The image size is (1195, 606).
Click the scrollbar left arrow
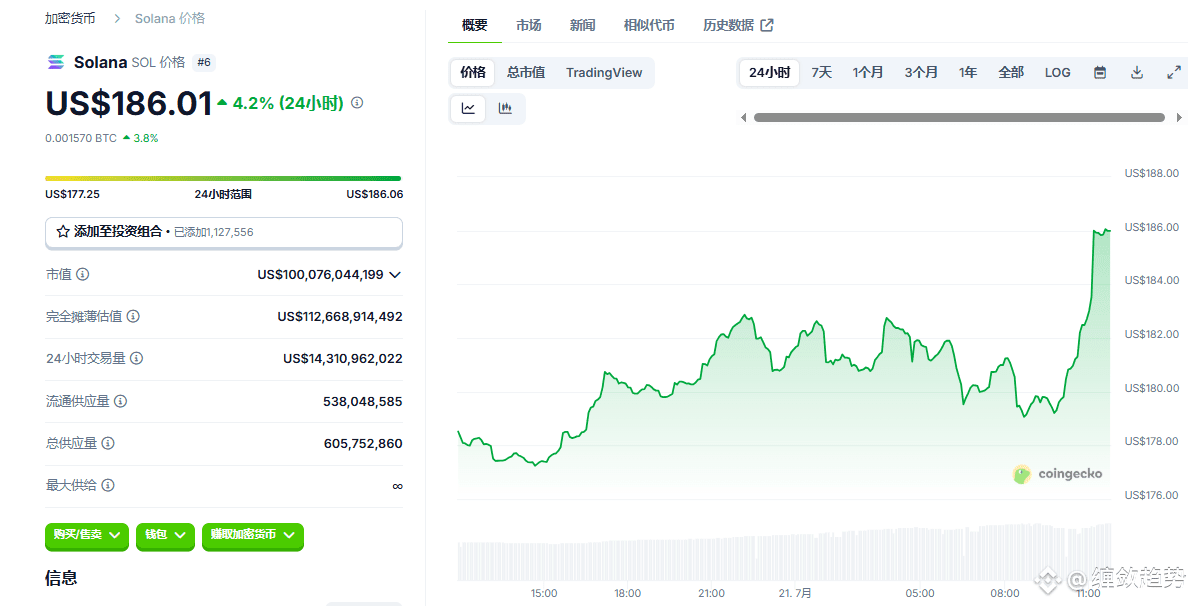coord(743,117)
